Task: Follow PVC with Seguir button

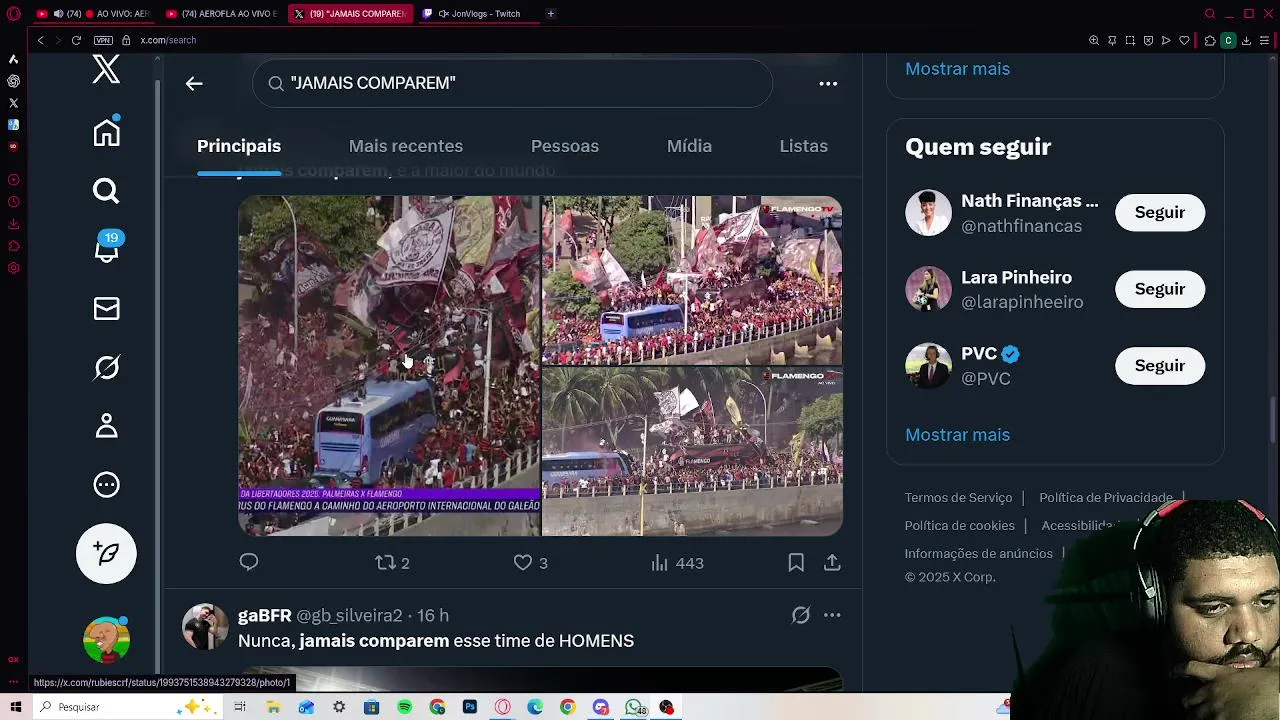Action: coord(1160,366)
